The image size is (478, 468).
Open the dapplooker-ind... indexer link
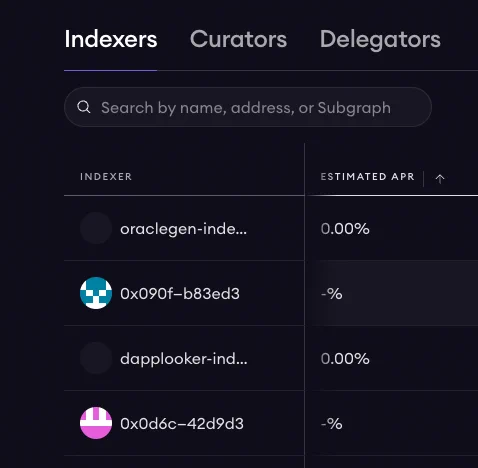coord(184,359)
